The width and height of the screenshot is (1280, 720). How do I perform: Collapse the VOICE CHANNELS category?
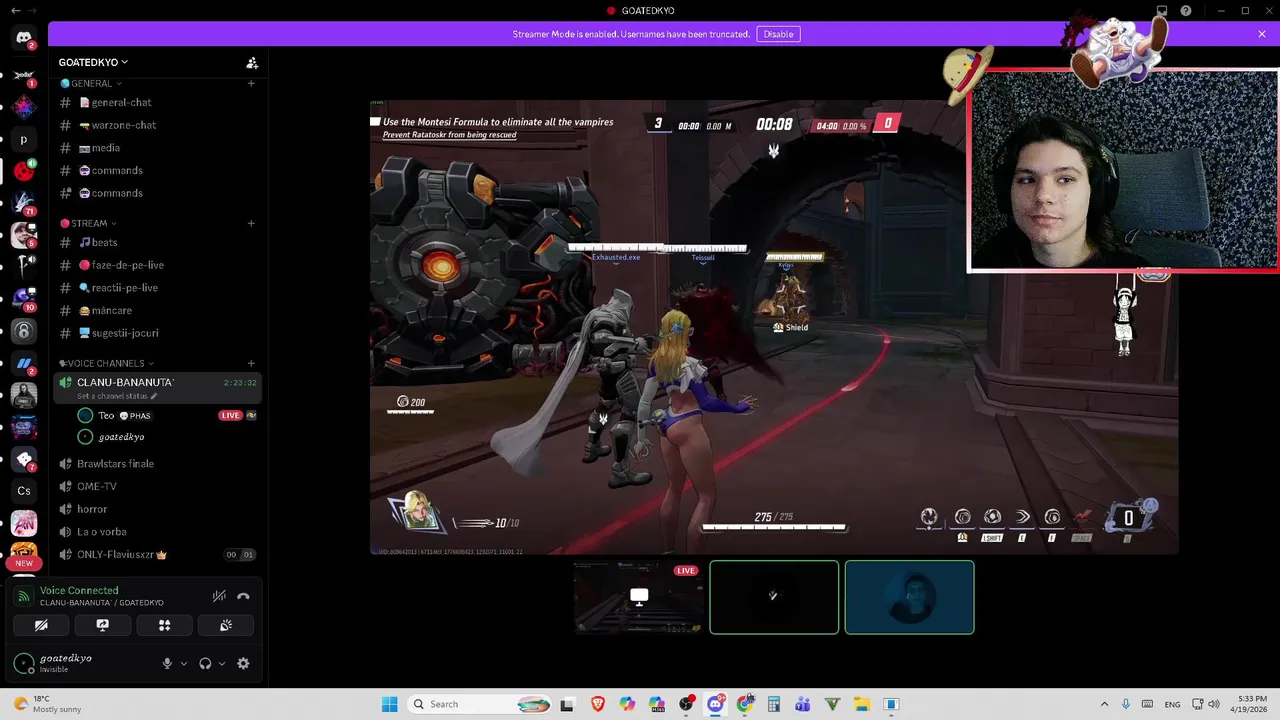[106, 363]
